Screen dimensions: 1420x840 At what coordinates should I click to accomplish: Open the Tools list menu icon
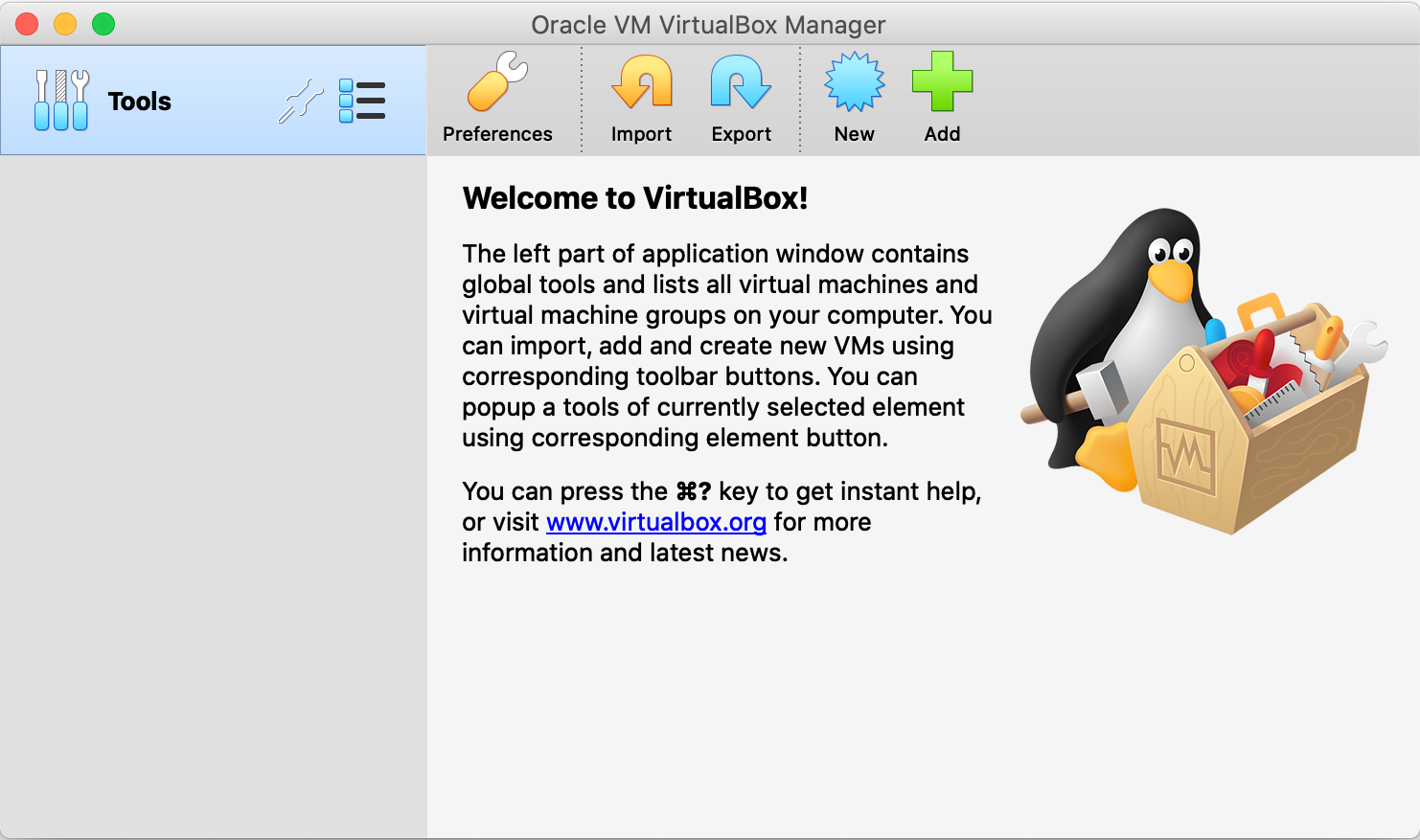(x=362, y=102)
